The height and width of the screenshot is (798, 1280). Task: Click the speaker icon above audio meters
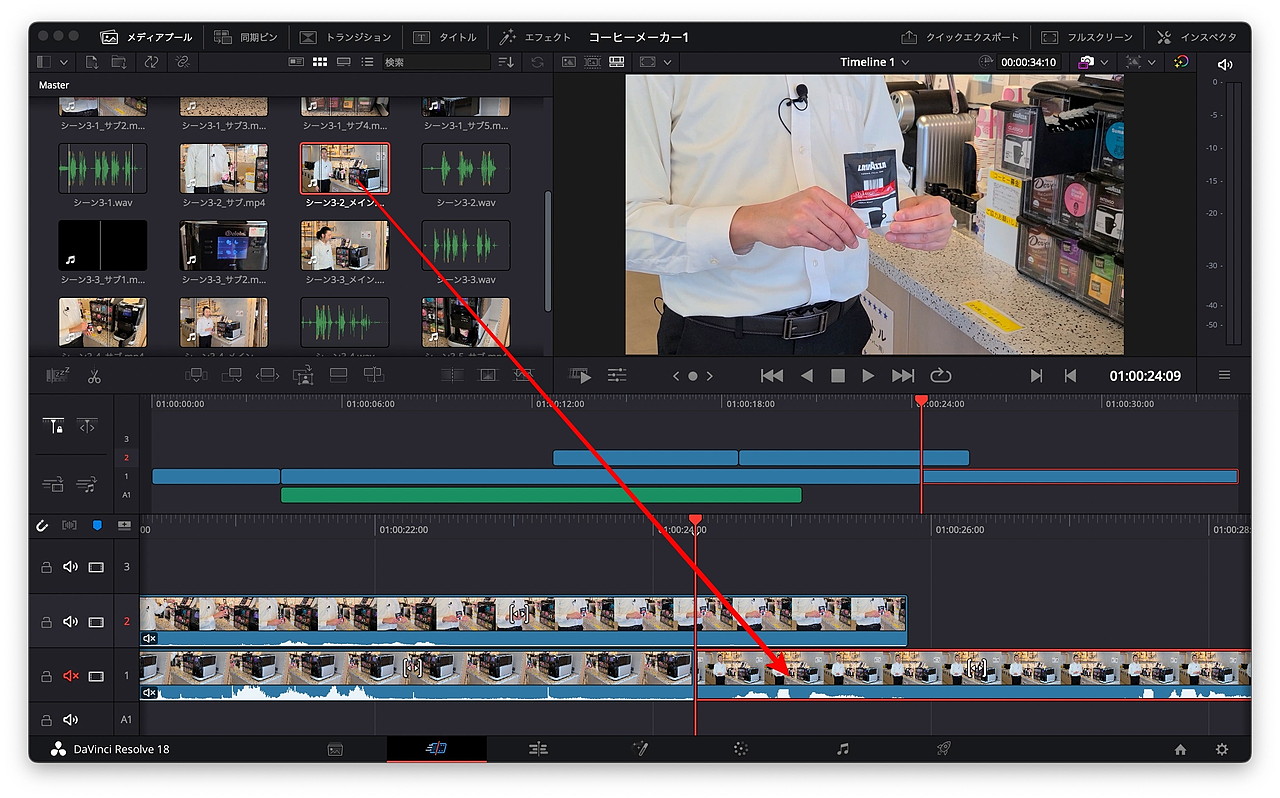pos(1225,64)
